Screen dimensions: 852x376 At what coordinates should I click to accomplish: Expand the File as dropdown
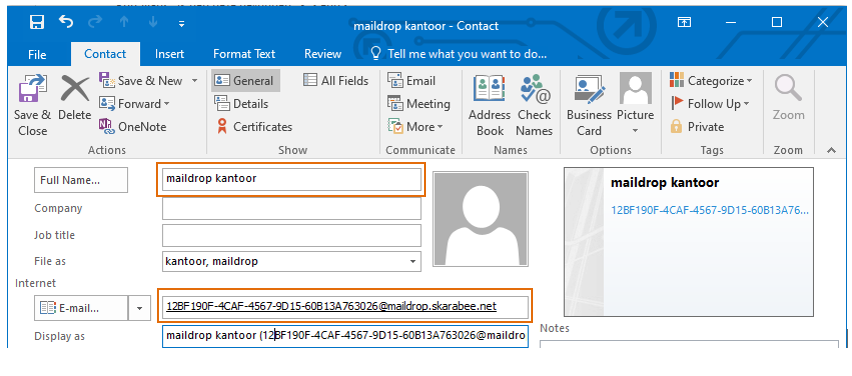pos(412,261)
